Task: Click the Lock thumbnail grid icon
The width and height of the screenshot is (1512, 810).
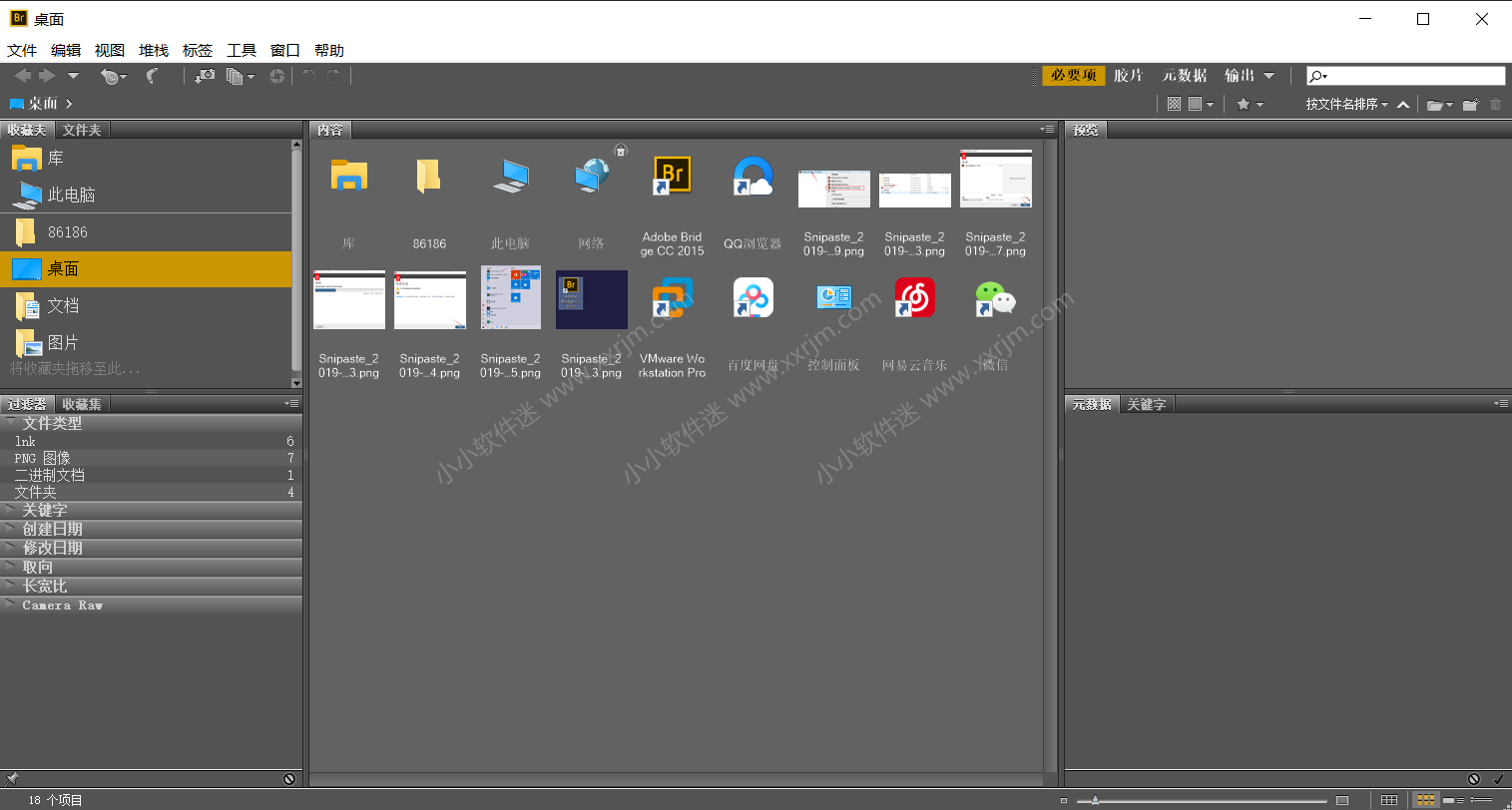Action: pos(1389,800)
